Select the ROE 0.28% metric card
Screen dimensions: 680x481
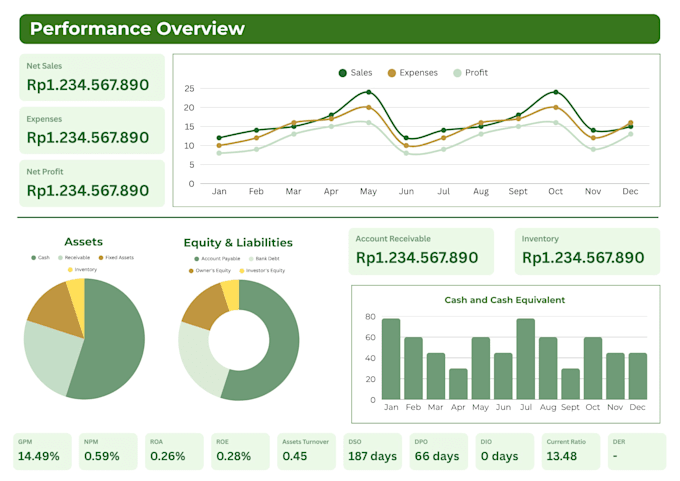point(240,452)
